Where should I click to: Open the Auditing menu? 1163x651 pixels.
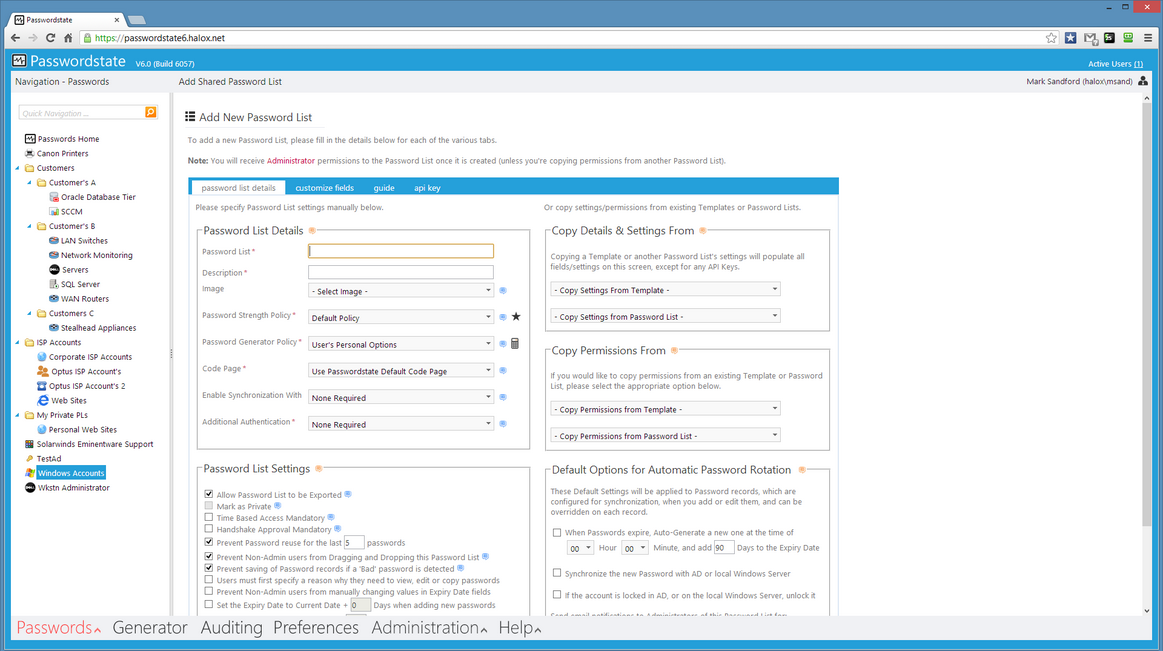coord(231,627)
